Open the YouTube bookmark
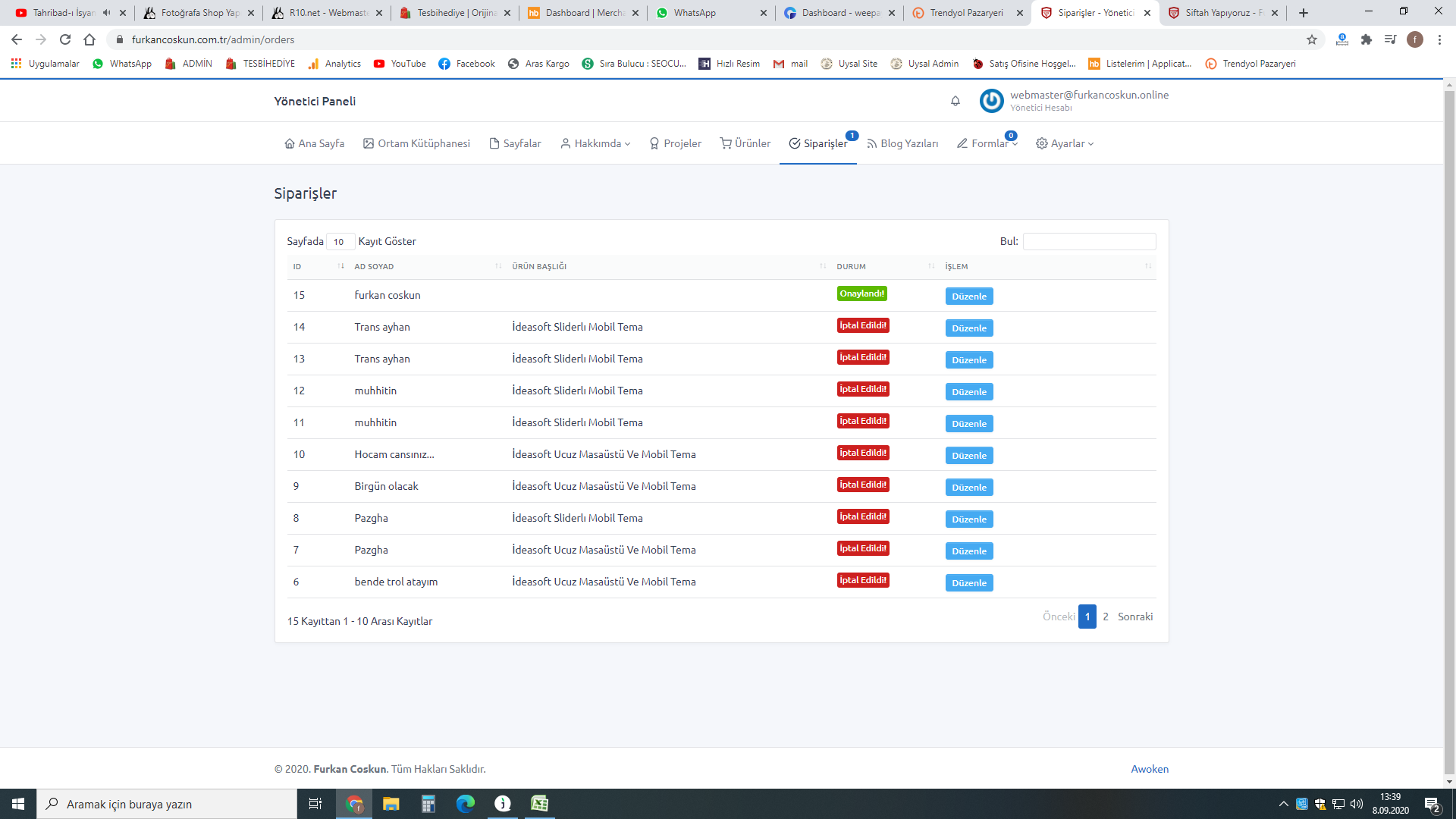The width and height of the screenshot is (1456, 819). 400,64
